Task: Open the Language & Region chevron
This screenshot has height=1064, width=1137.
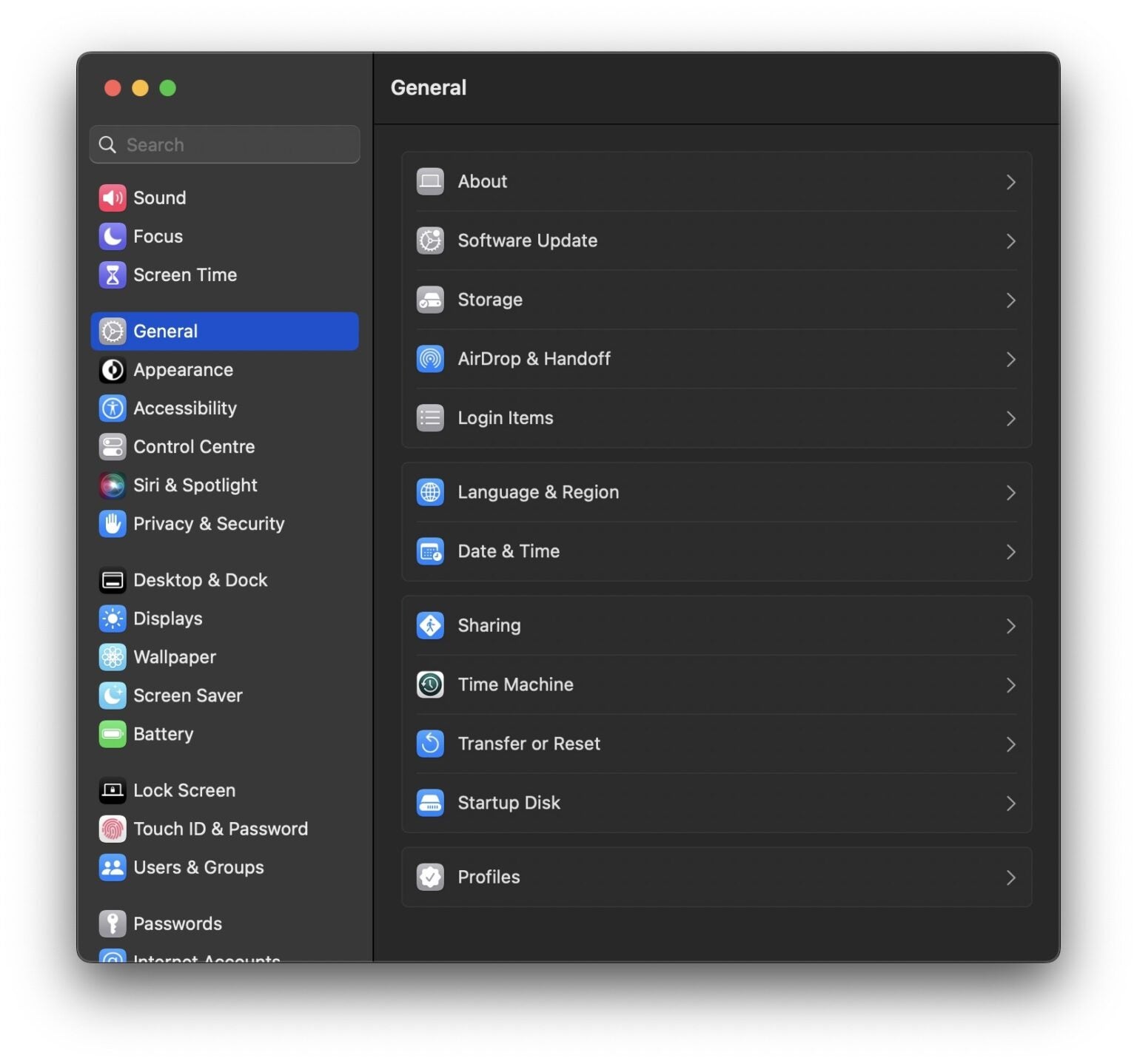Action: [x=1011, y=492]
